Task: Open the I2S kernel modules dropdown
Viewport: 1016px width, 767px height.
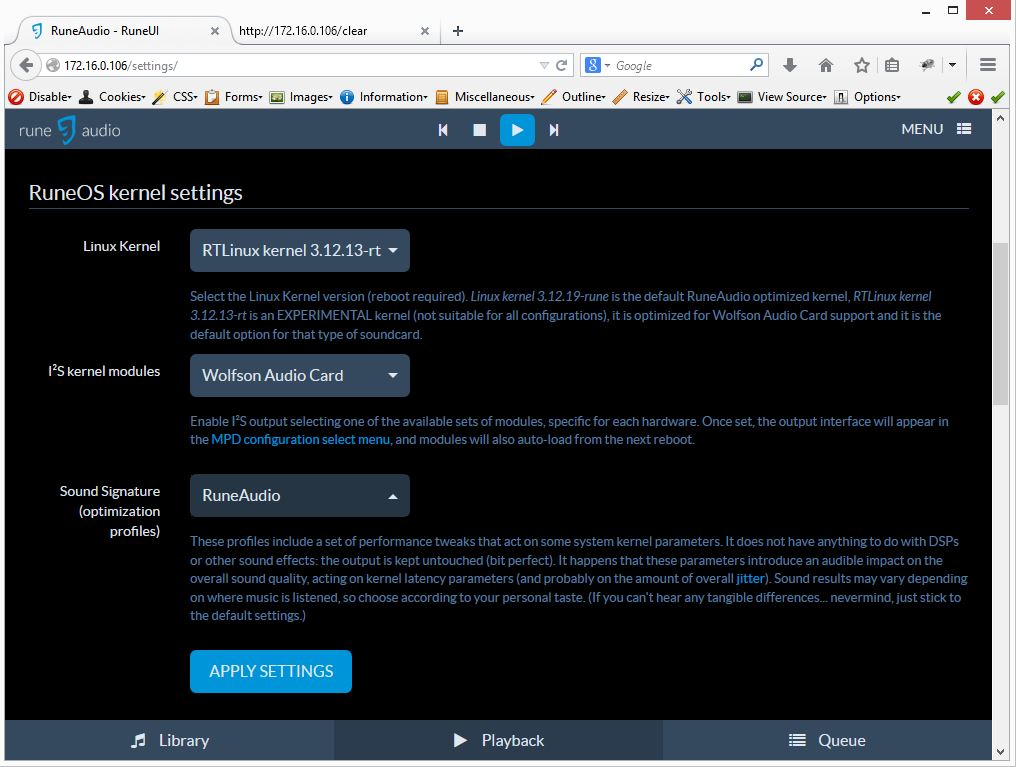Action: (x=299, y=375)
